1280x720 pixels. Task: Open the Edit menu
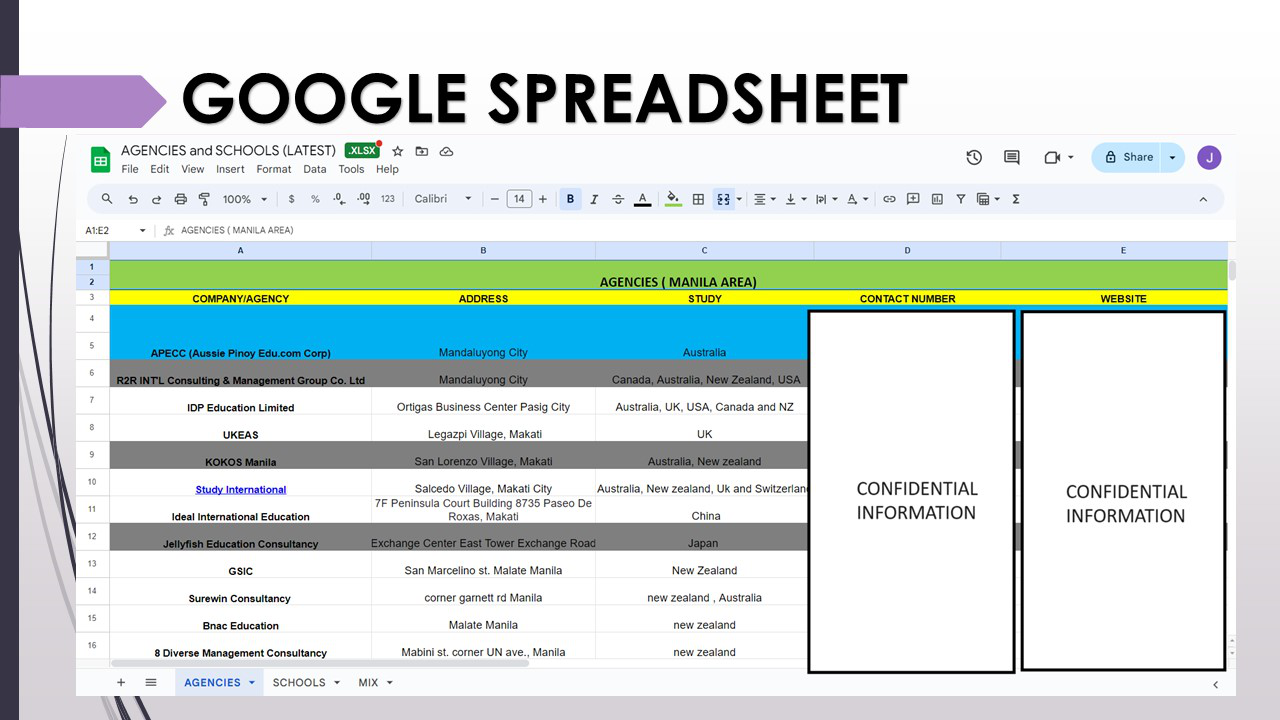click(x=159, y=169)
